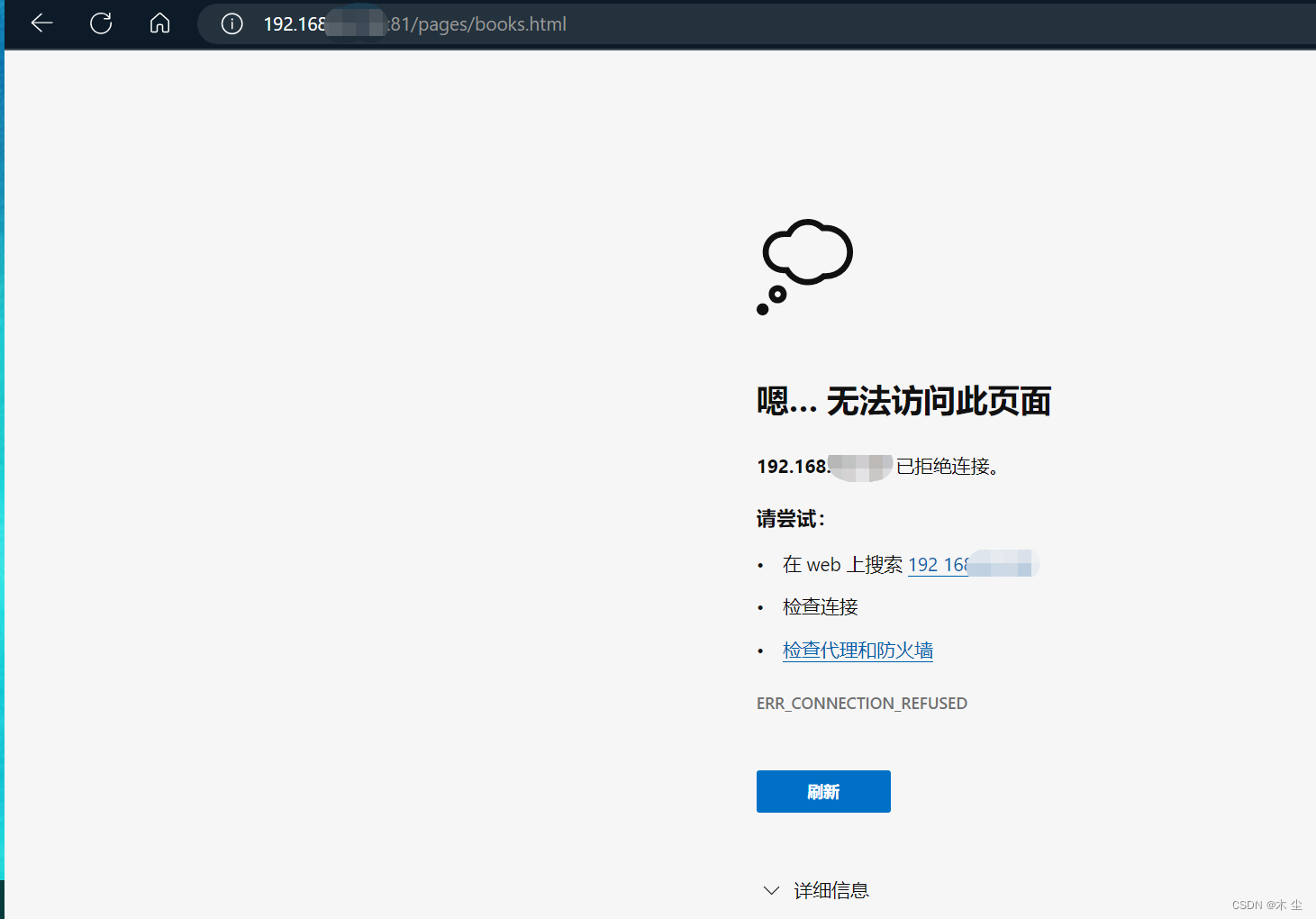The height and width of the screenshot is (919, 1316).
Task: Reload the page via the refresh icon
Action: point(101,23)
